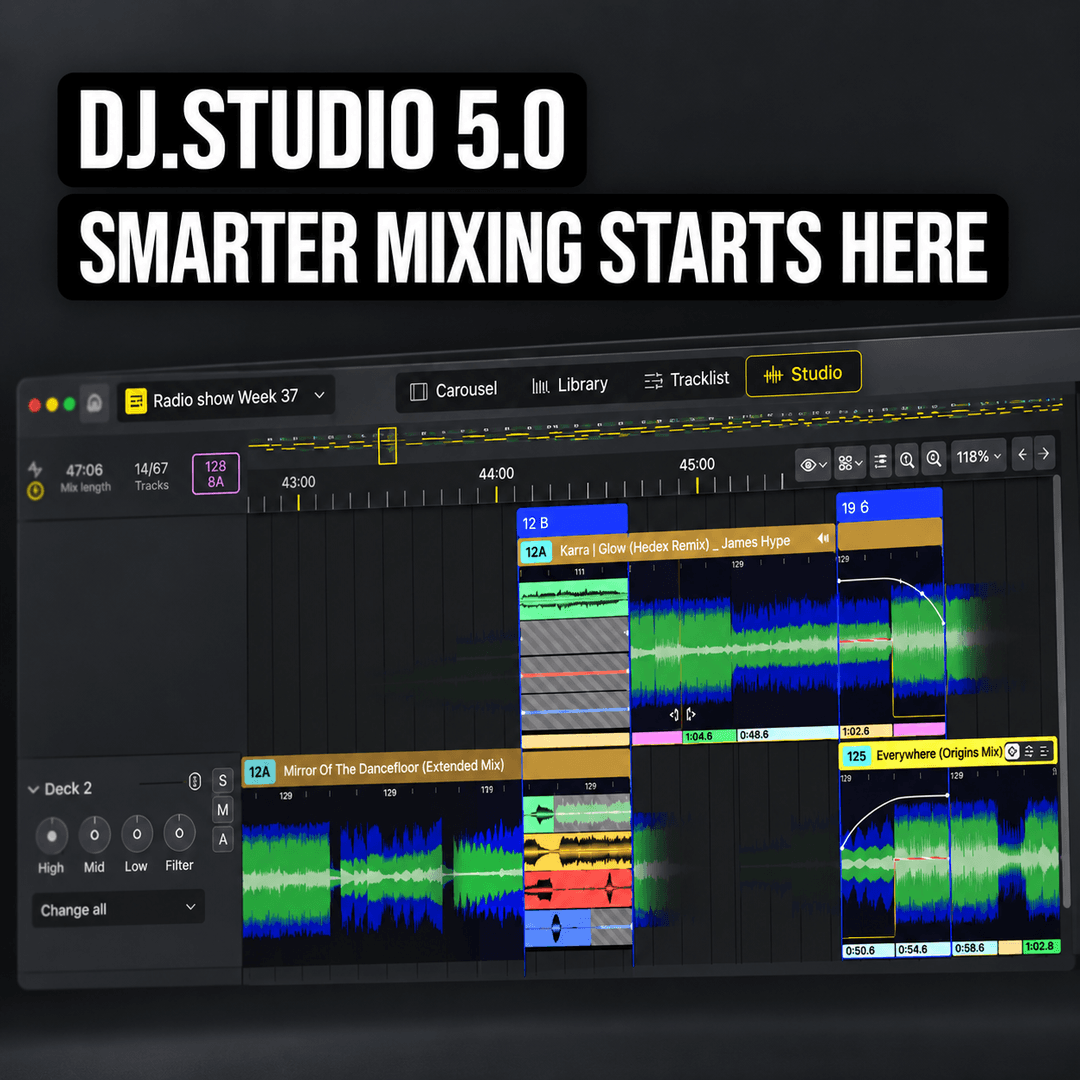Select the Studio tab
This screenshot has width=1080, height=1080.
[803, 374]
